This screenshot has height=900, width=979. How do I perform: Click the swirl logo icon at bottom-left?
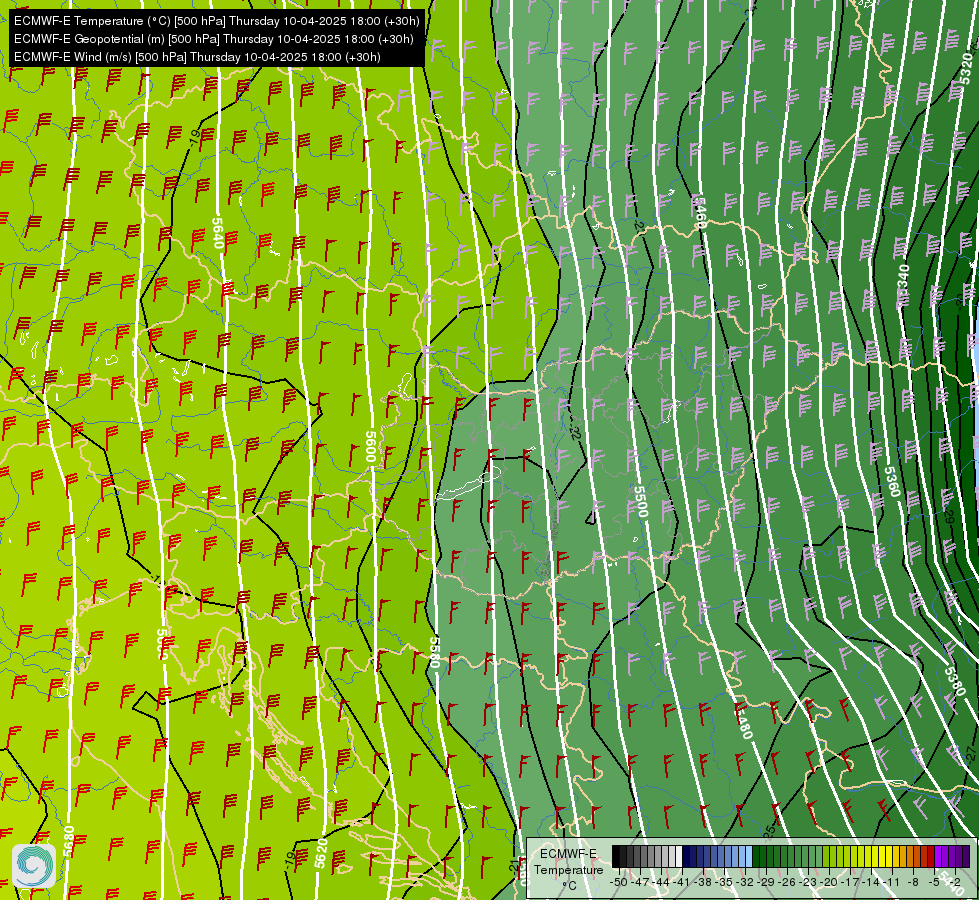pos(34,866)
